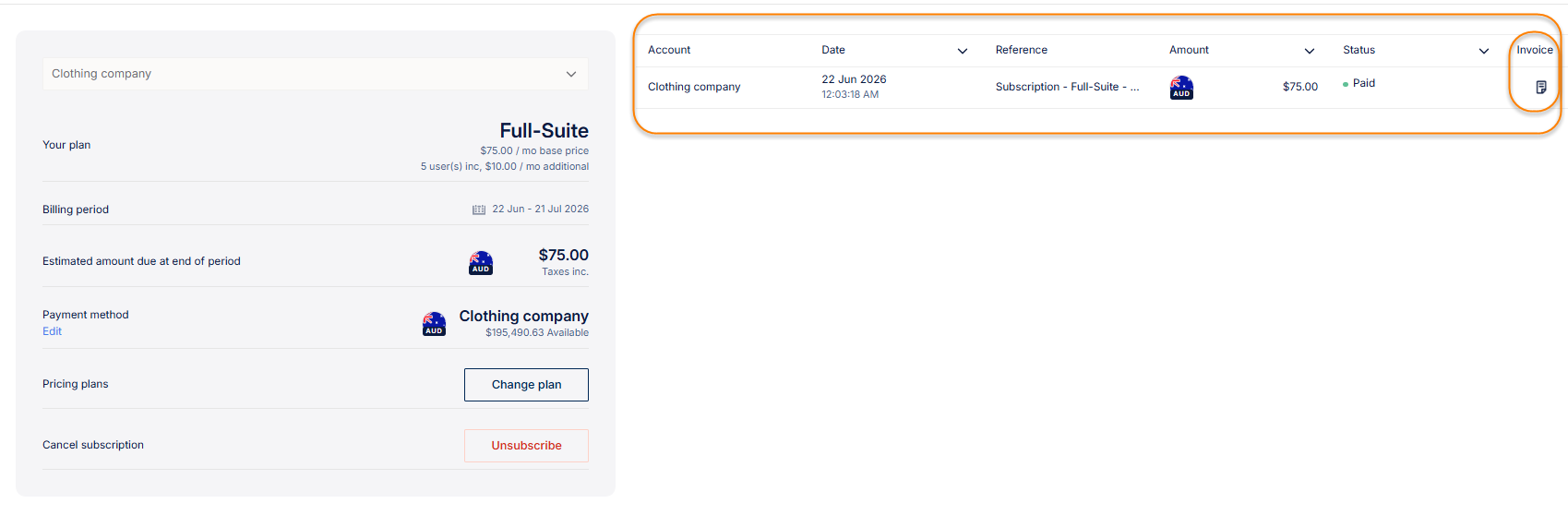
Task: Select the Clothing company transaction row
Action: click(1097, 88)
